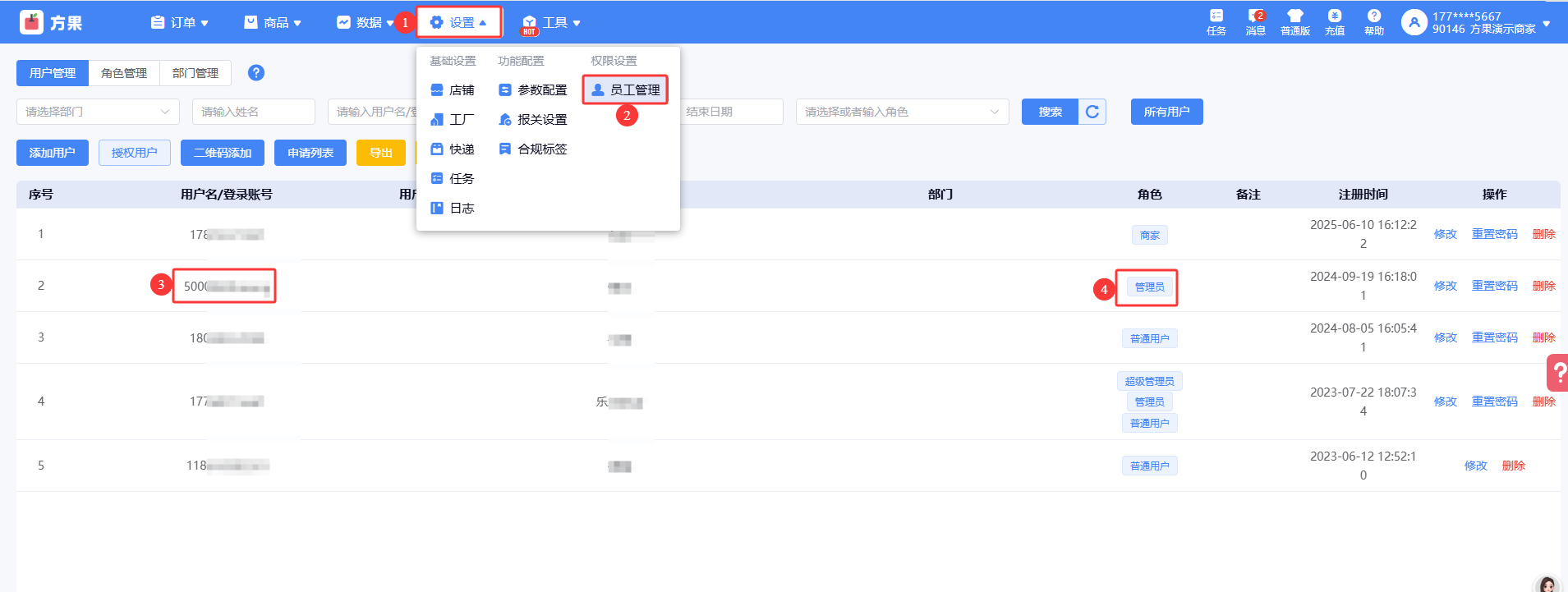Click the user avatar icon in the header
The width and height of the screenshot is (1568, 592).
1414,22
